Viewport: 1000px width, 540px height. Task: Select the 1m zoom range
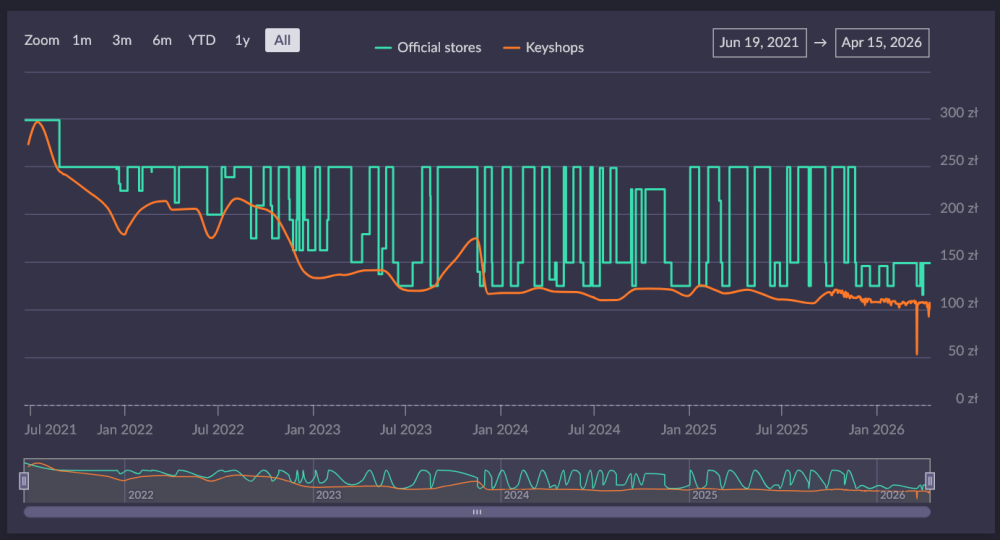tap(82, 40)
